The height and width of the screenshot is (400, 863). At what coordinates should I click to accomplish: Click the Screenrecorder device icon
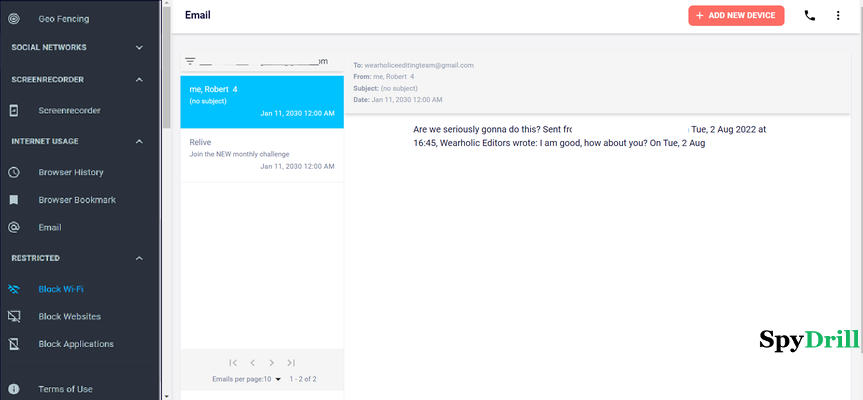14,110
